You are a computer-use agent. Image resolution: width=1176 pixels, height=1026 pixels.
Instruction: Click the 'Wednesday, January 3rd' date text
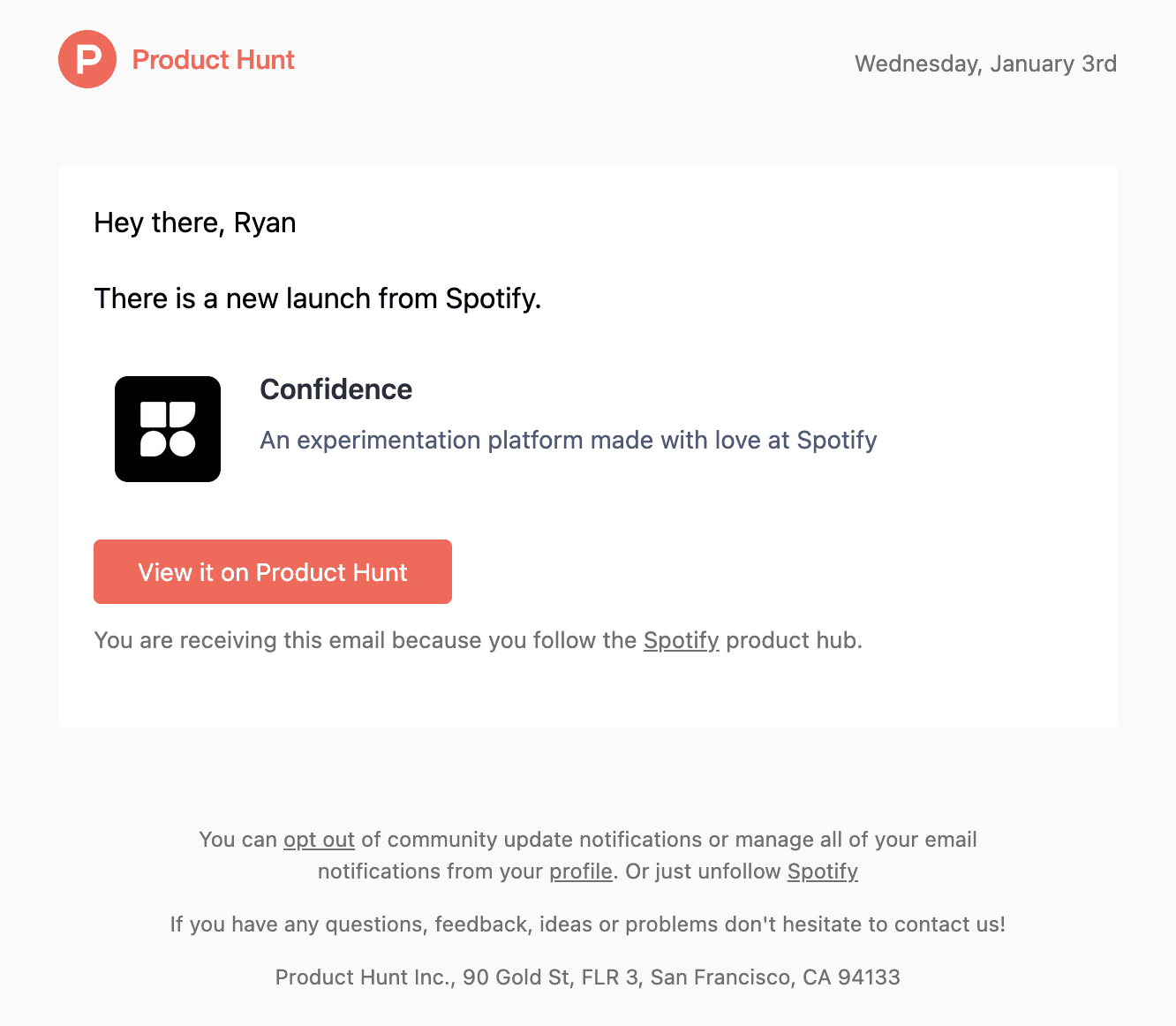[985, 64]
